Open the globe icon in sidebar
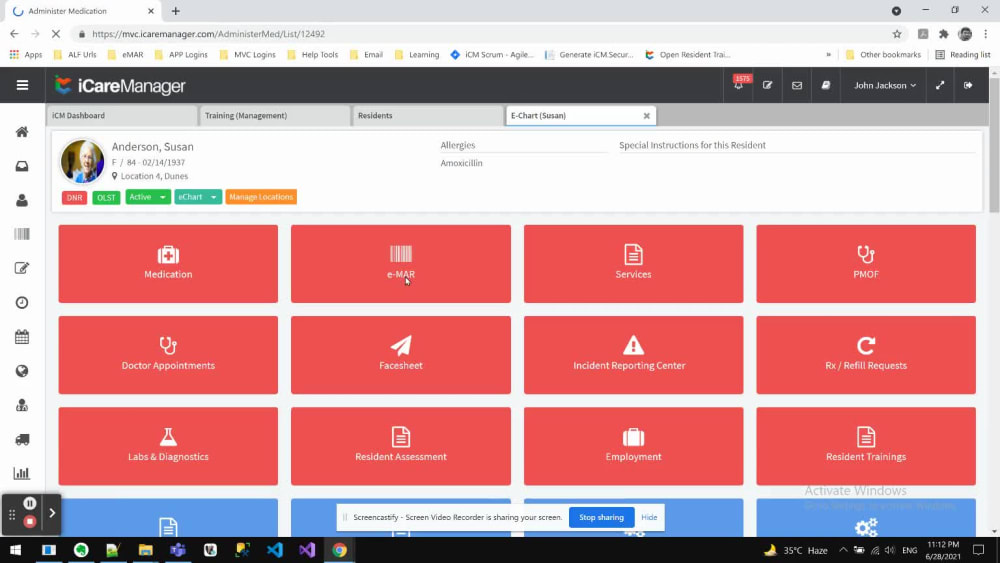Image resolution: width=1000 pixels, height=563 pixels. pyautogui.click(x=22, y=371)
